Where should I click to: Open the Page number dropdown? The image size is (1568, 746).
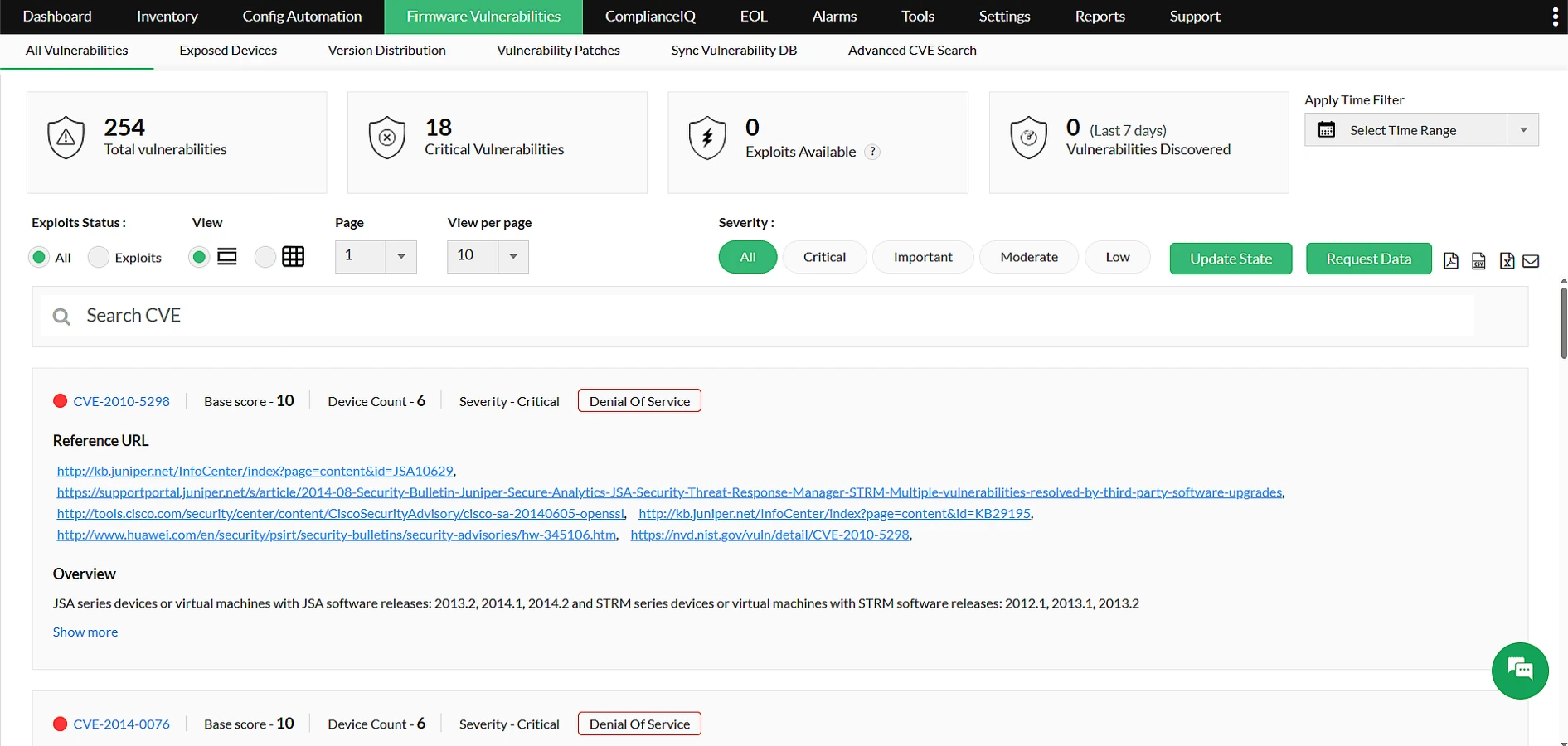coord(401,257)
